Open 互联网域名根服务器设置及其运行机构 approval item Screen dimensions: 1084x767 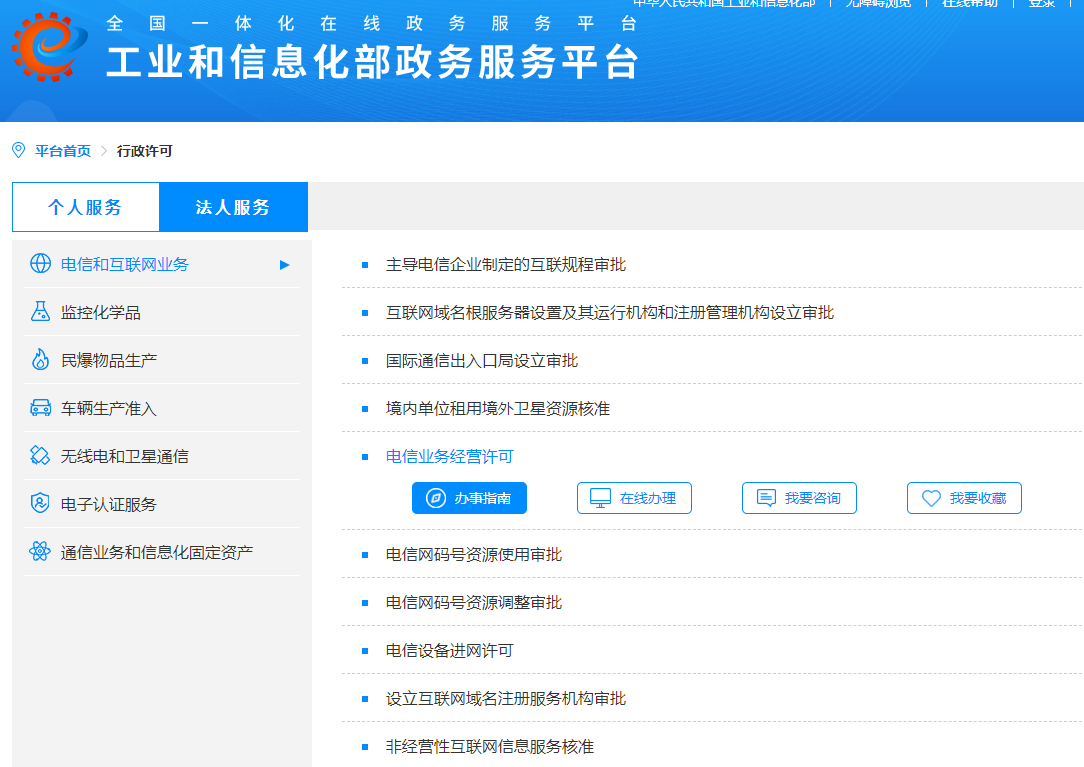pyautogui.click(x=609, y=313)
